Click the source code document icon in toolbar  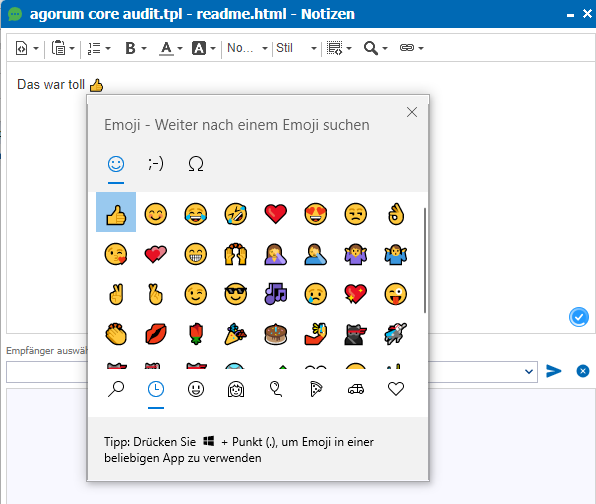(21, 48)
